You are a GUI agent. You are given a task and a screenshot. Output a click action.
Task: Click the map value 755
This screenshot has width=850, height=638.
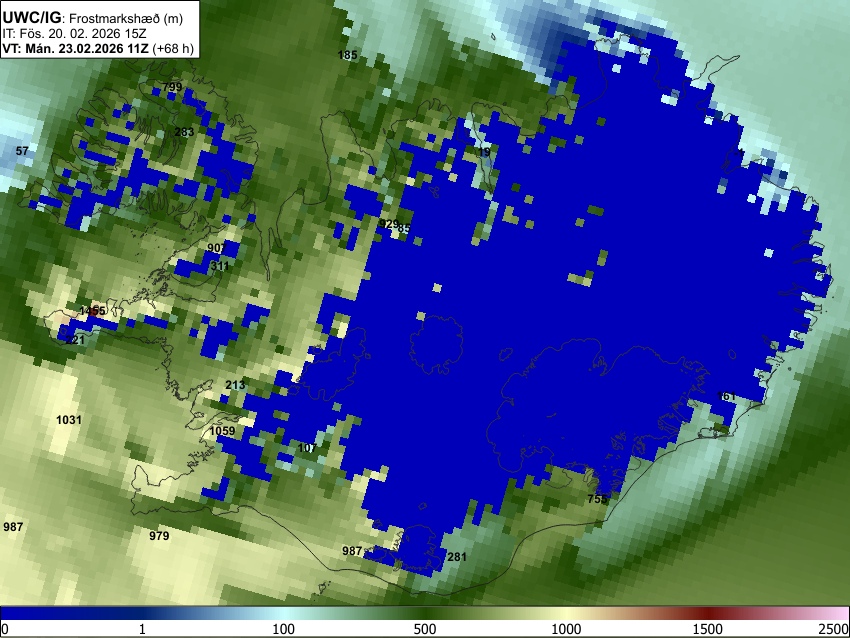(597, 499)
